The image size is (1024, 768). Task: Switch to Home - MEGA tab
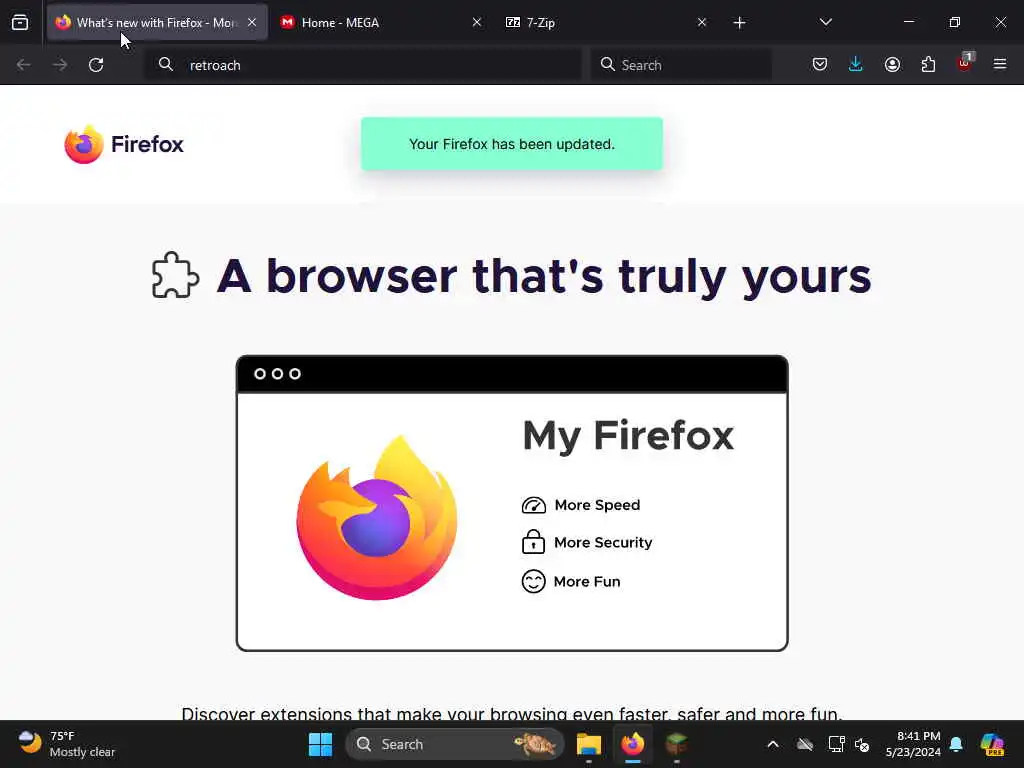(x=381, y=22)
